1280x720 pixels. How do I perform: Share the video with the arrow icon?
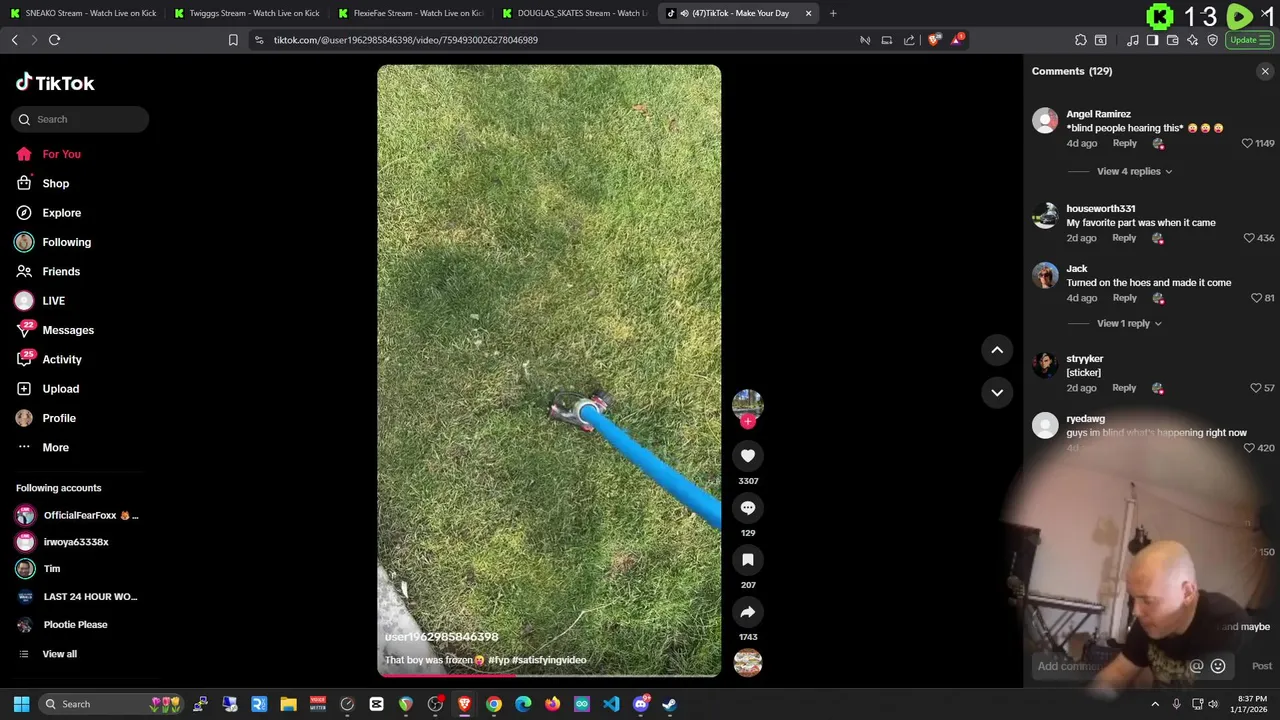(747, 612)
